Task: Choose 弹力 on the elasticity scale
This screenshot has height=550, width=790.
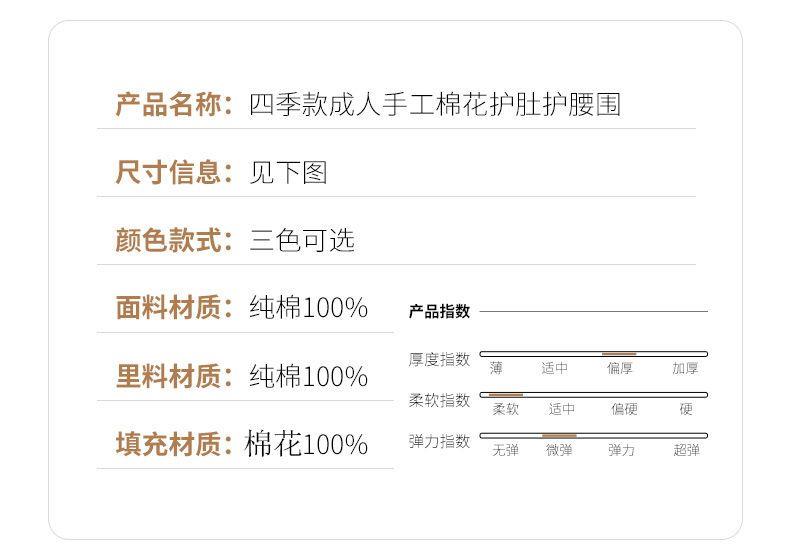Action: pyautogui.click(x=621, y=450)
